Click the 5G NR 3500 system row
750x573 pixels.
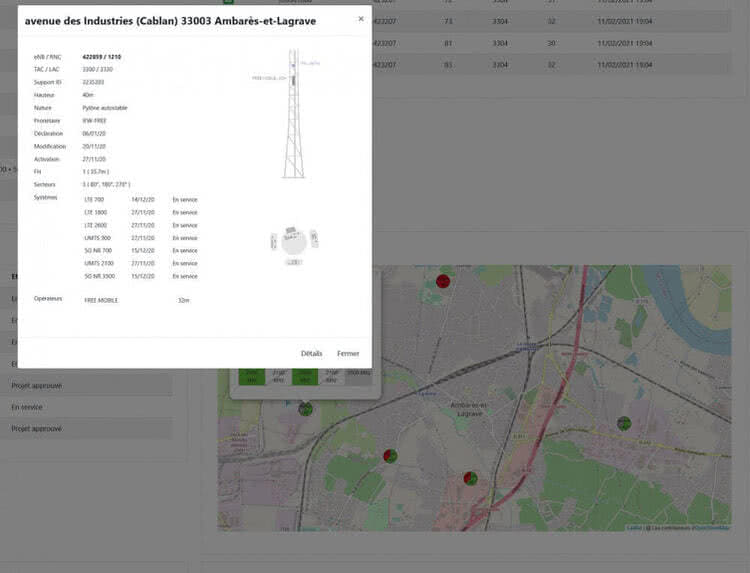[x=140, y=275]
